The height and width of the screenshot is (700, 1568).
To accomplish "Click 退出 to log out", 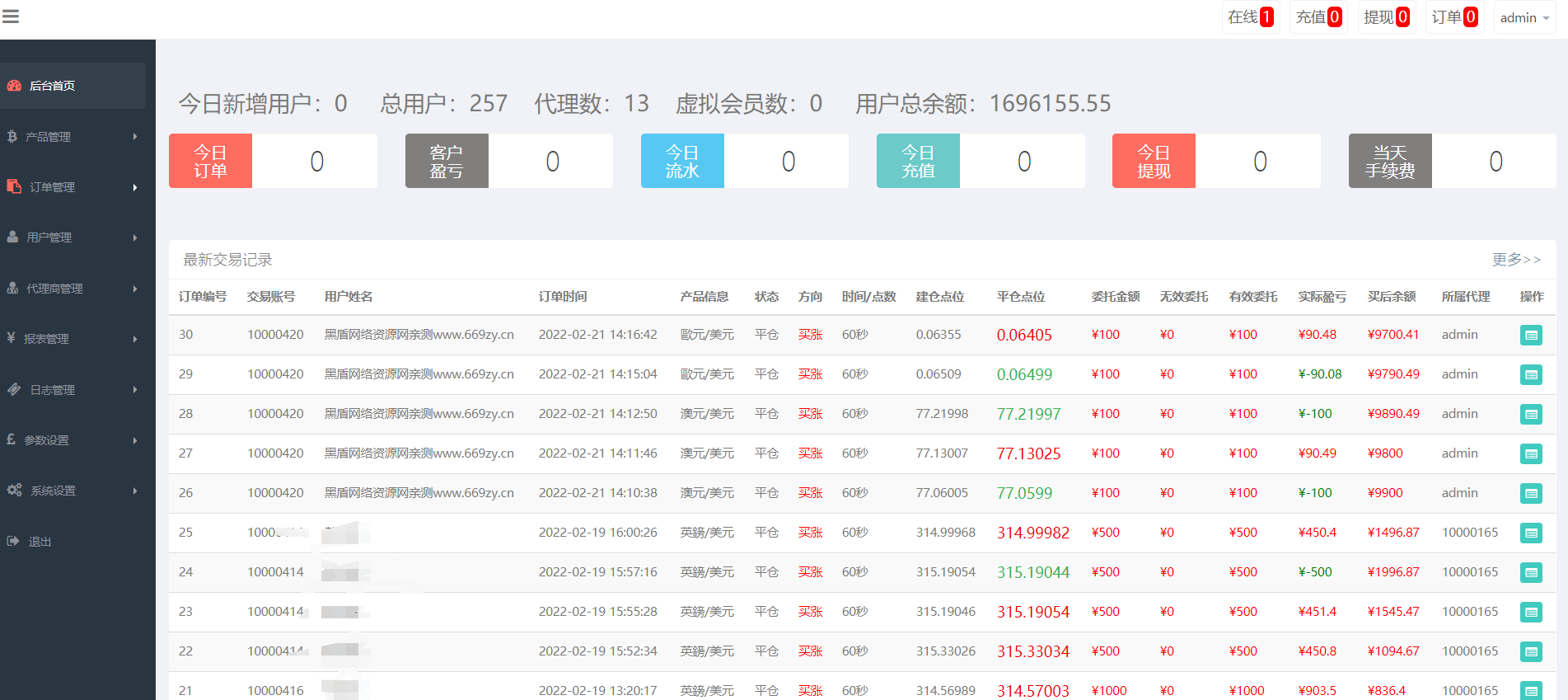I will (x=40, y=542).
